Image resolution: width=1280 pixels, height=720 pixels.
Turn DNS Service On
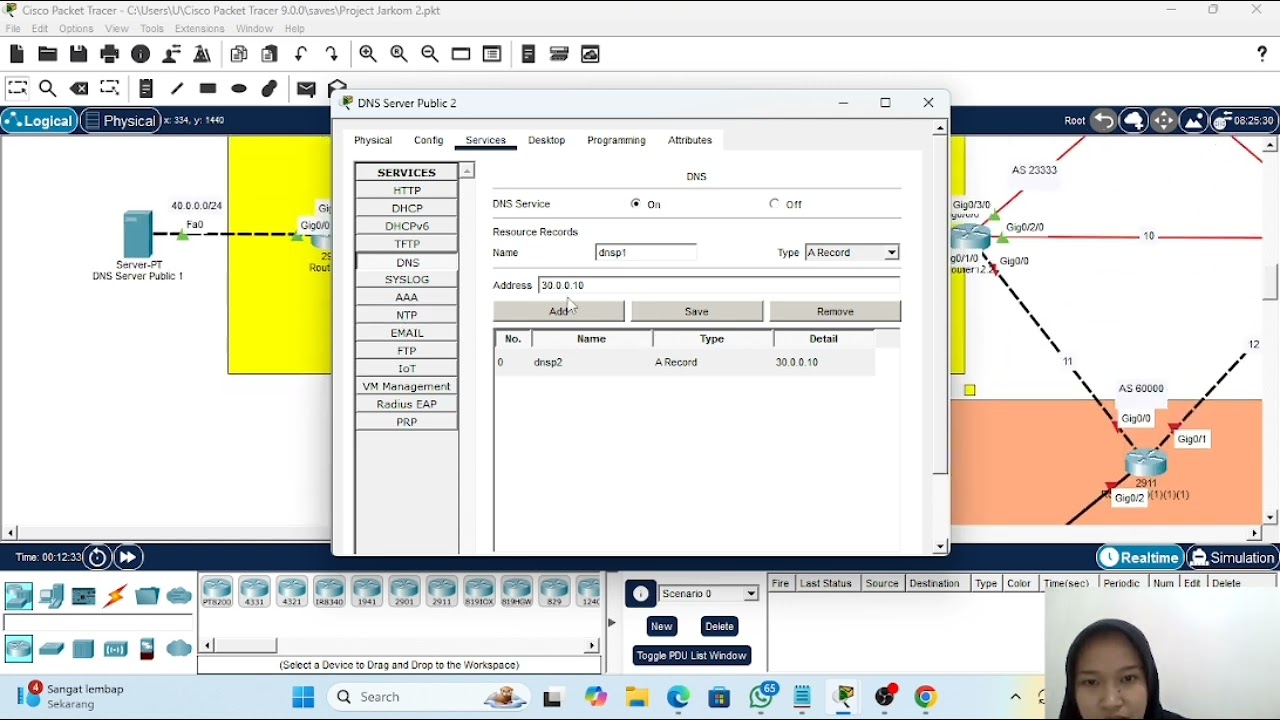click(x=636, y=203)
